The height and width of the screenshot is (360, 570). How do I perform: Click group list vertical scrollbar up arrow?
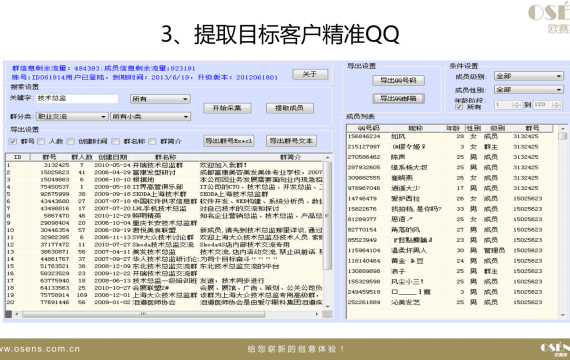[328, 157]
